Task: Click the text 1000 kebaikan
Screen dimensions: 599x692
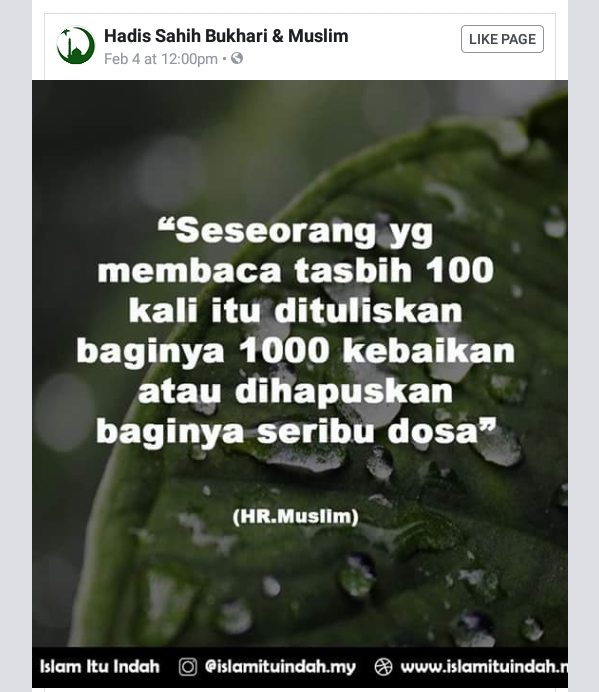Action: 377,351
